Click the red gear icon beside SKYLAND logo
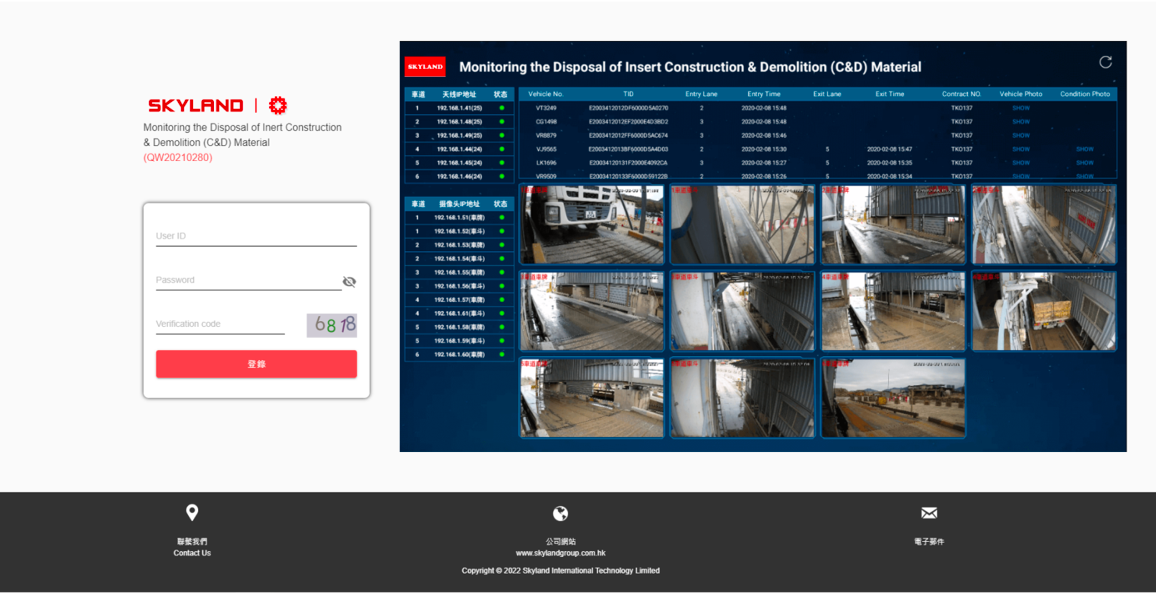Image resolution: width=1156 pixels, height=595 pixels. pos(277,104)
